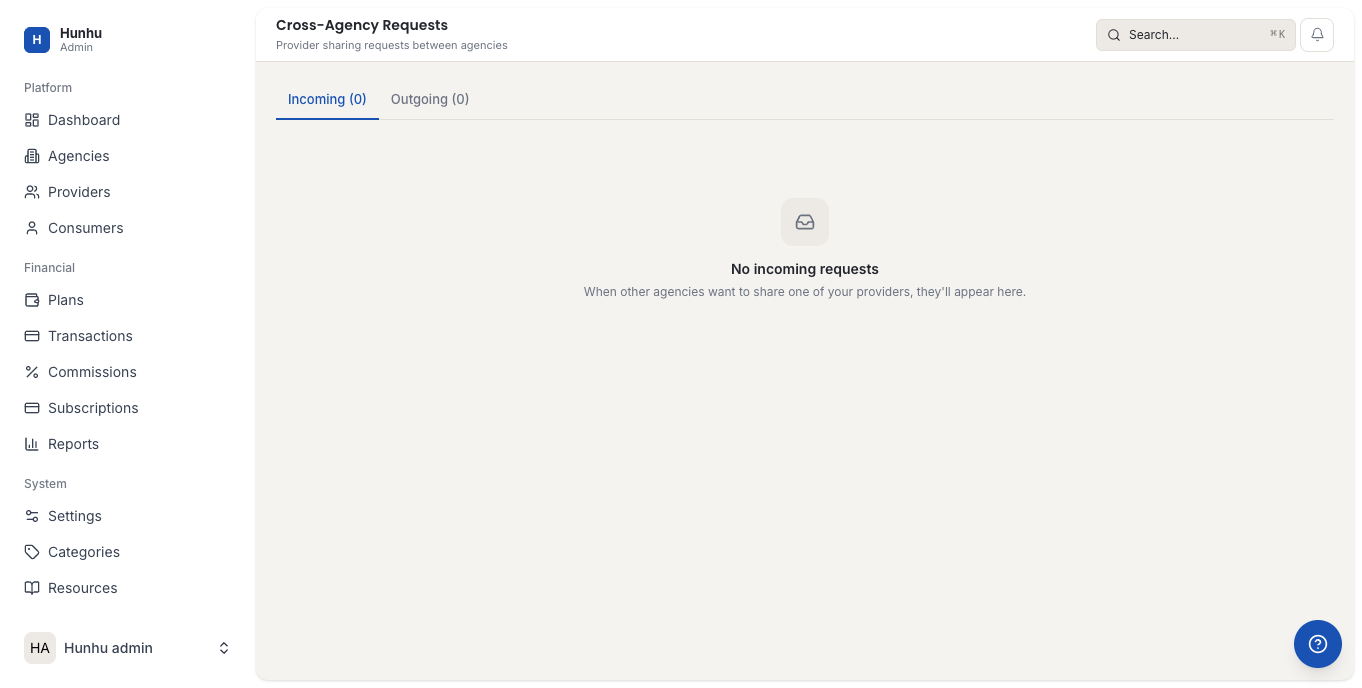Click the Agencies building icon
This screenshot has height=688, width=1362.
(x=32, y=156)
